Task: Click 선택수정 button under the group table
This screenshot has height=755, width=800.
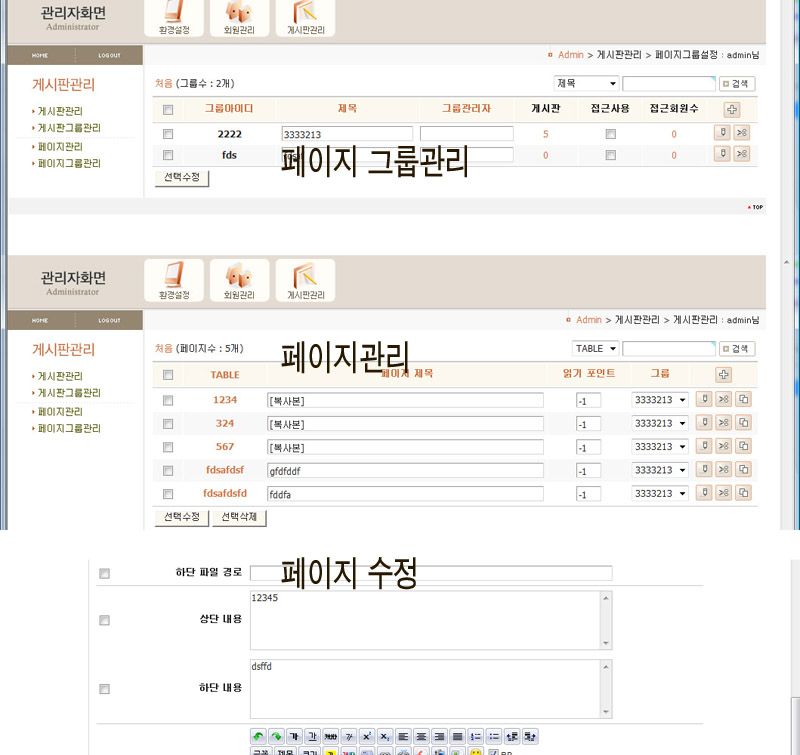Action: click(x=182, y=178)
